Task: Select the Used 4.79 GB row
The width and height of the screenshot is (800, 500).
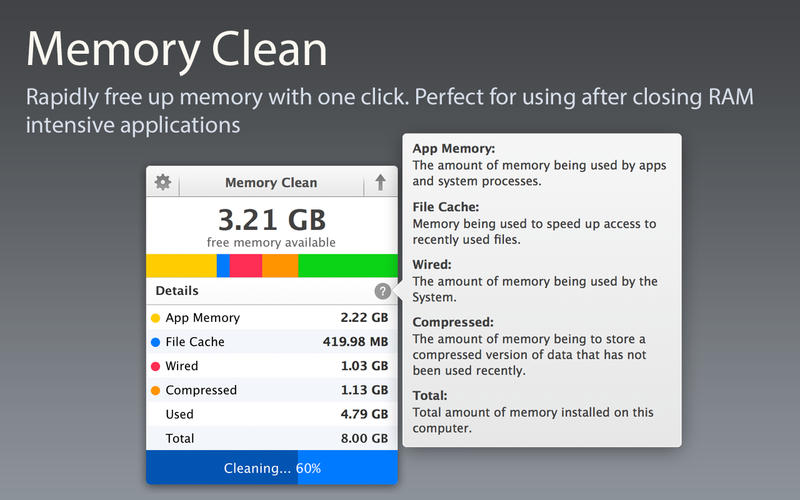Action: 271,414
